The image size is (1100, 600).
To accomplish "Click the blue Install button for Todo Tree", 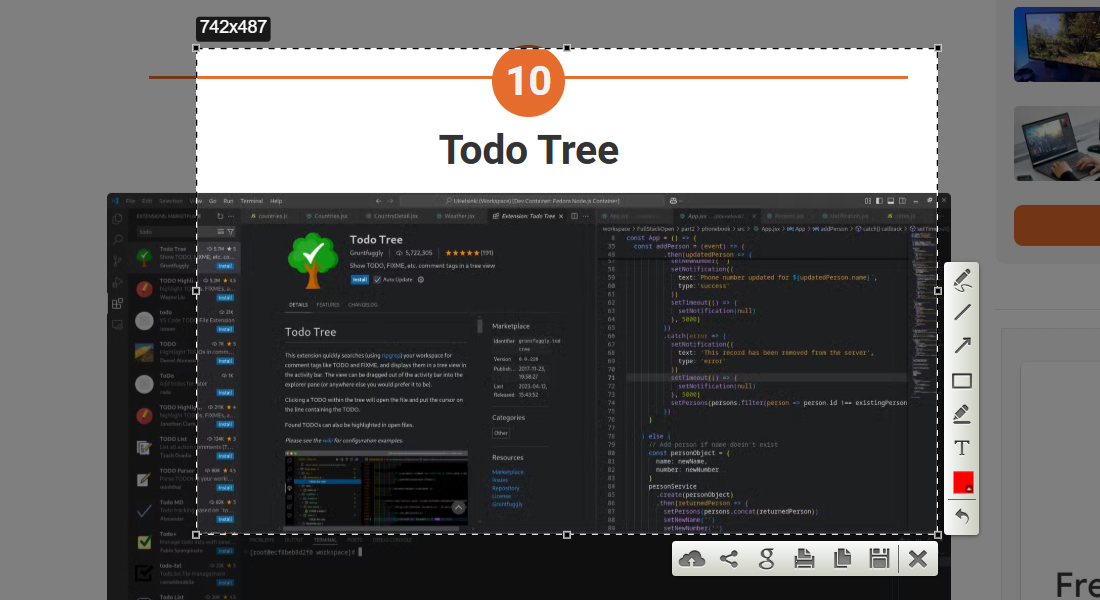I will pyautogui.click(x=359, y=280).
